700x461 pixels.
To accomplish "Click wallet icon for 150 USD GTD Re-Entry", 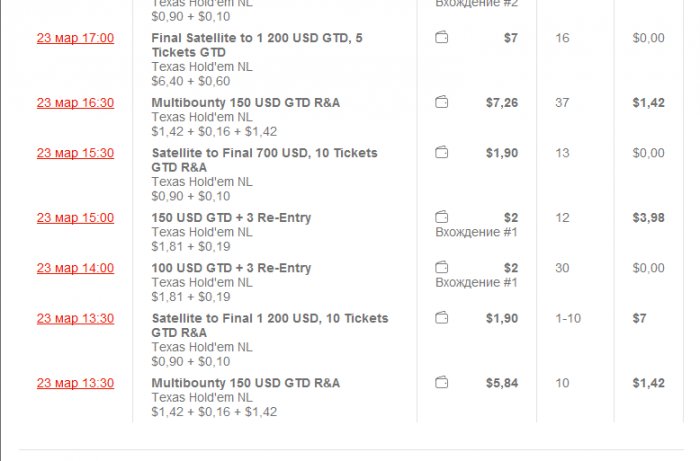I will tap(442, 218).
